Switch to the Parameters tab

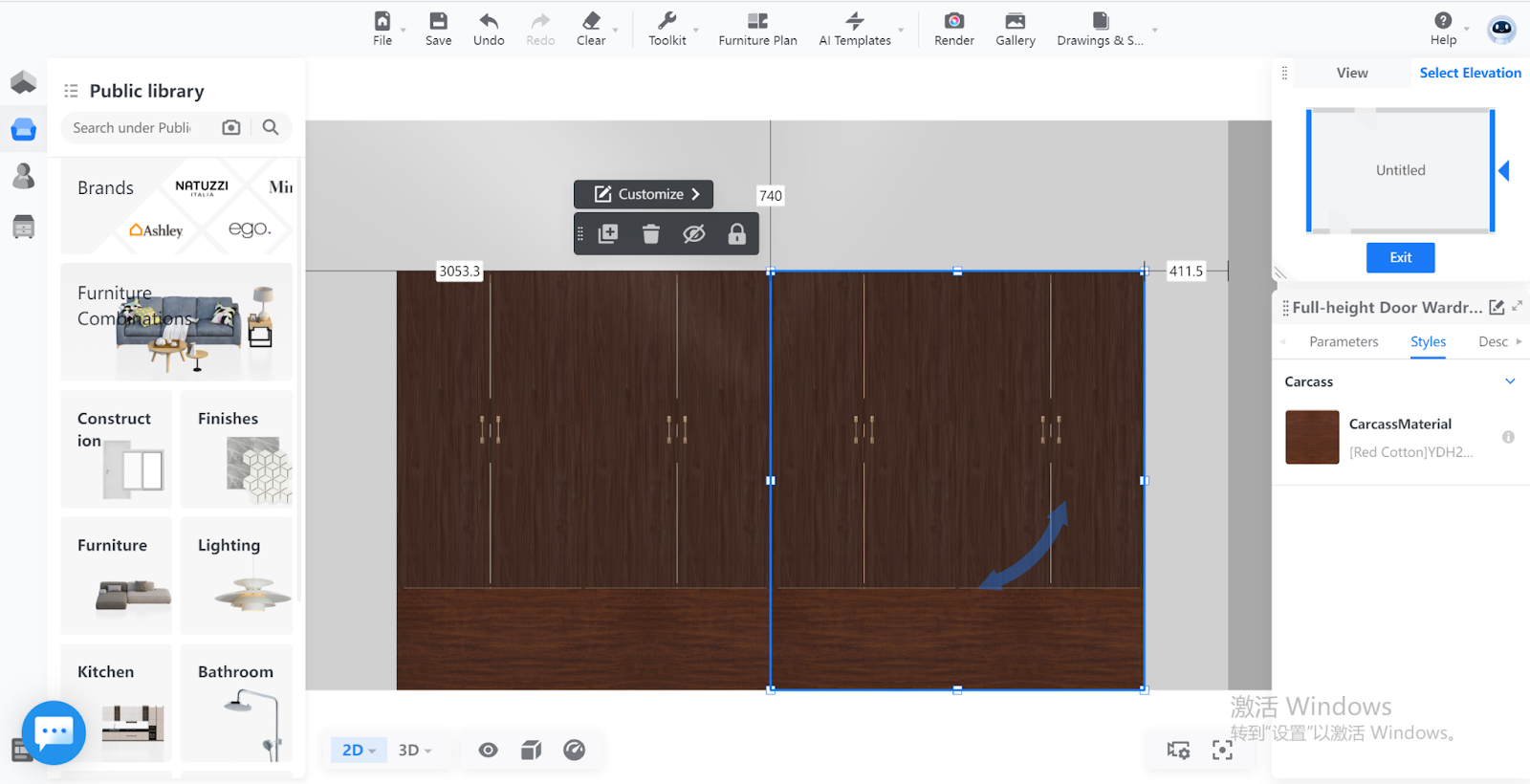click(1343, 341)
